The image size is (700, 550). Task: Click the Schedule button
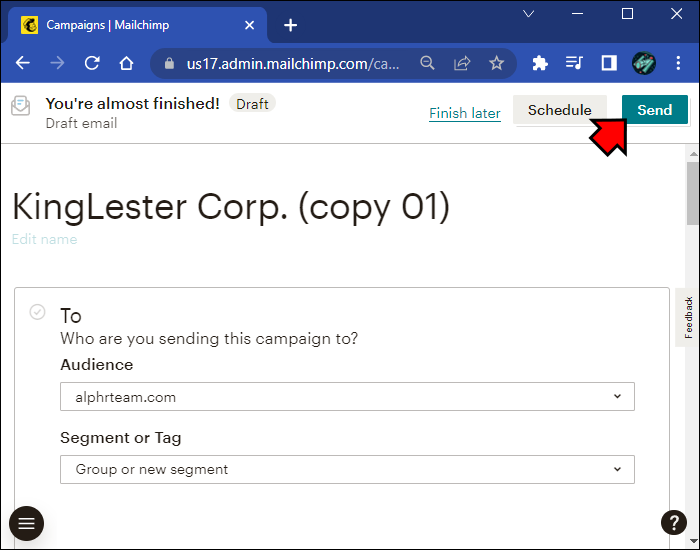559,110
